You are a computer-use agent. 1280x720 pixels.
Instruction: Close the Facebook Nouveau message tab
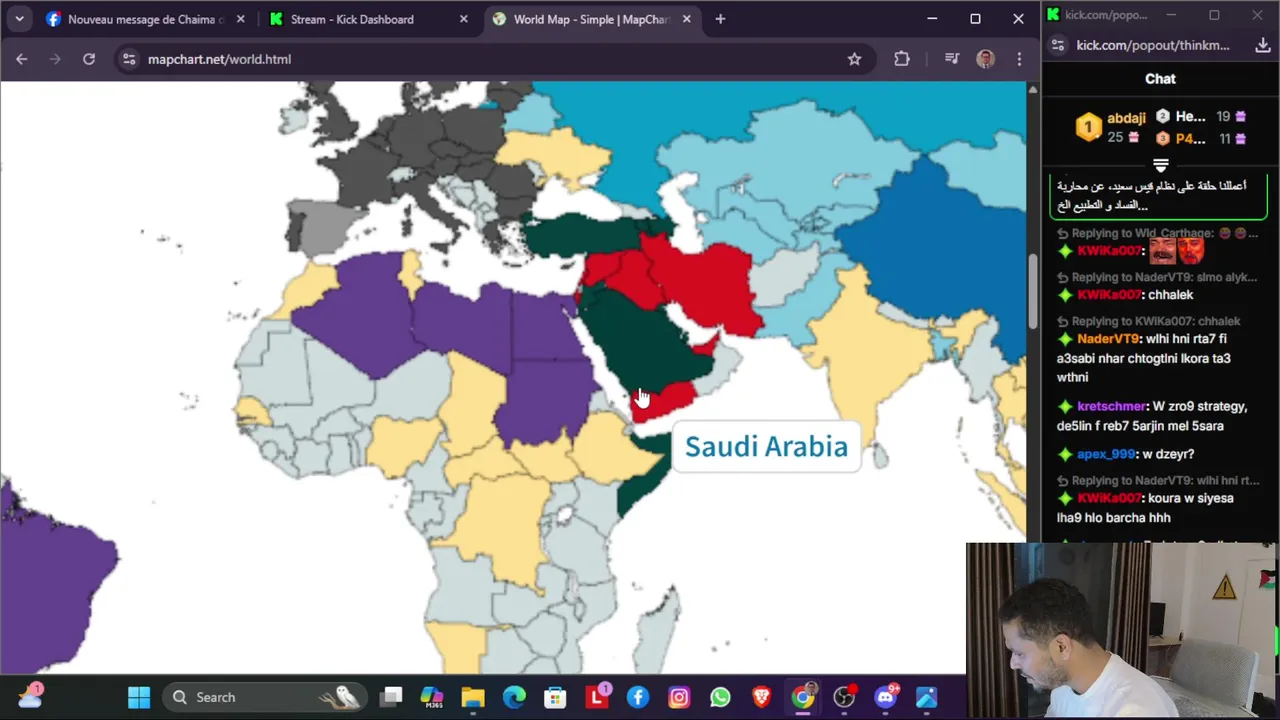[x=240, y=19]
